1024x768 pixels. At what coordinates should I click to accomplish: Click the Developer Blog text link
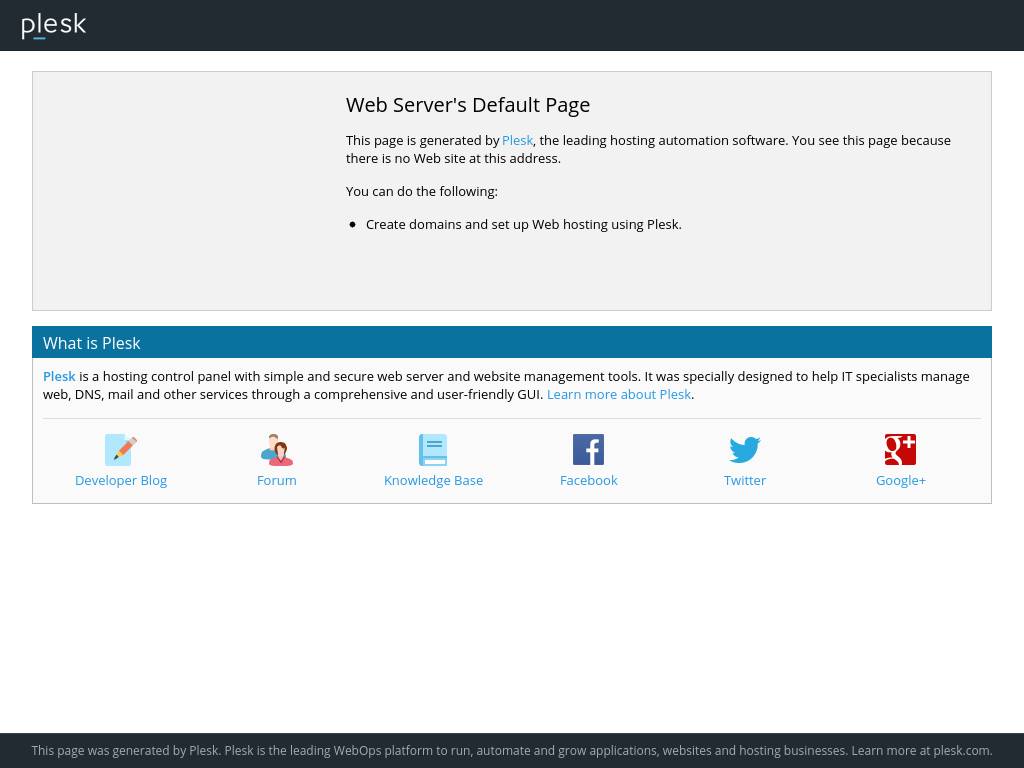pos(121,481)
